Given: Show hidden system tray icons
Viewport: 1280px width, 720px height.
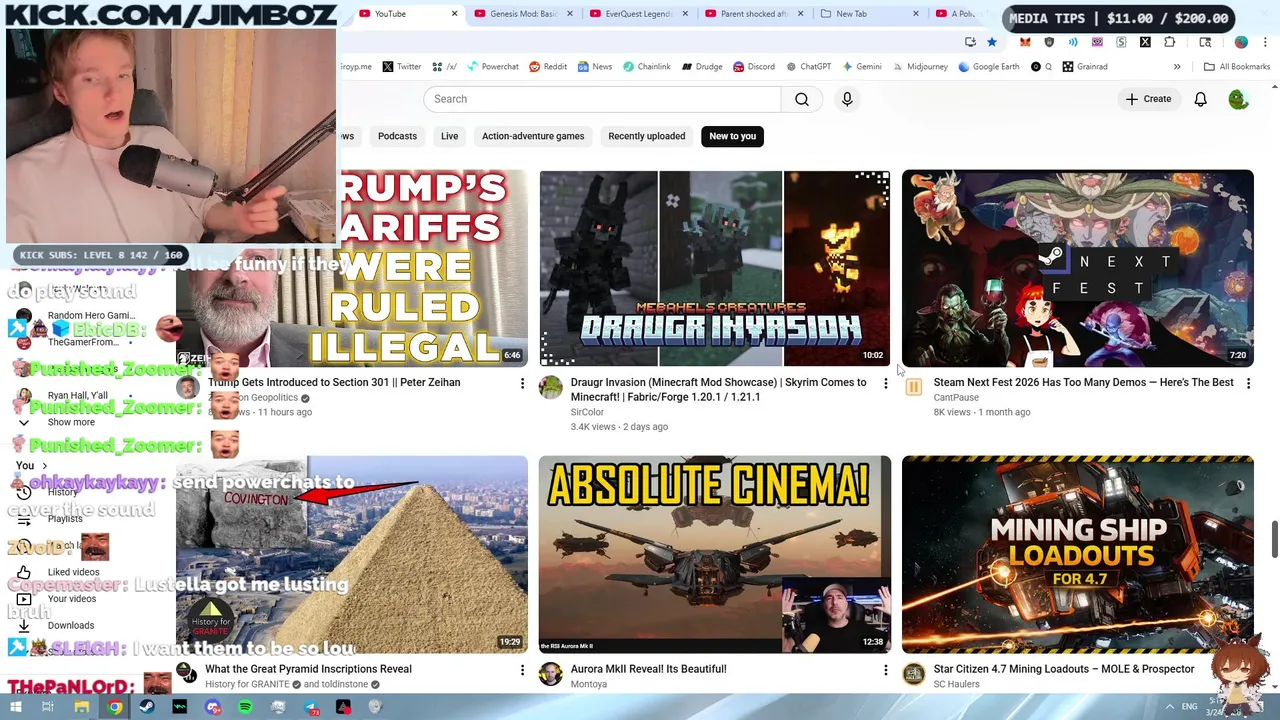Looking at the screenshot, I should 1169,708.
